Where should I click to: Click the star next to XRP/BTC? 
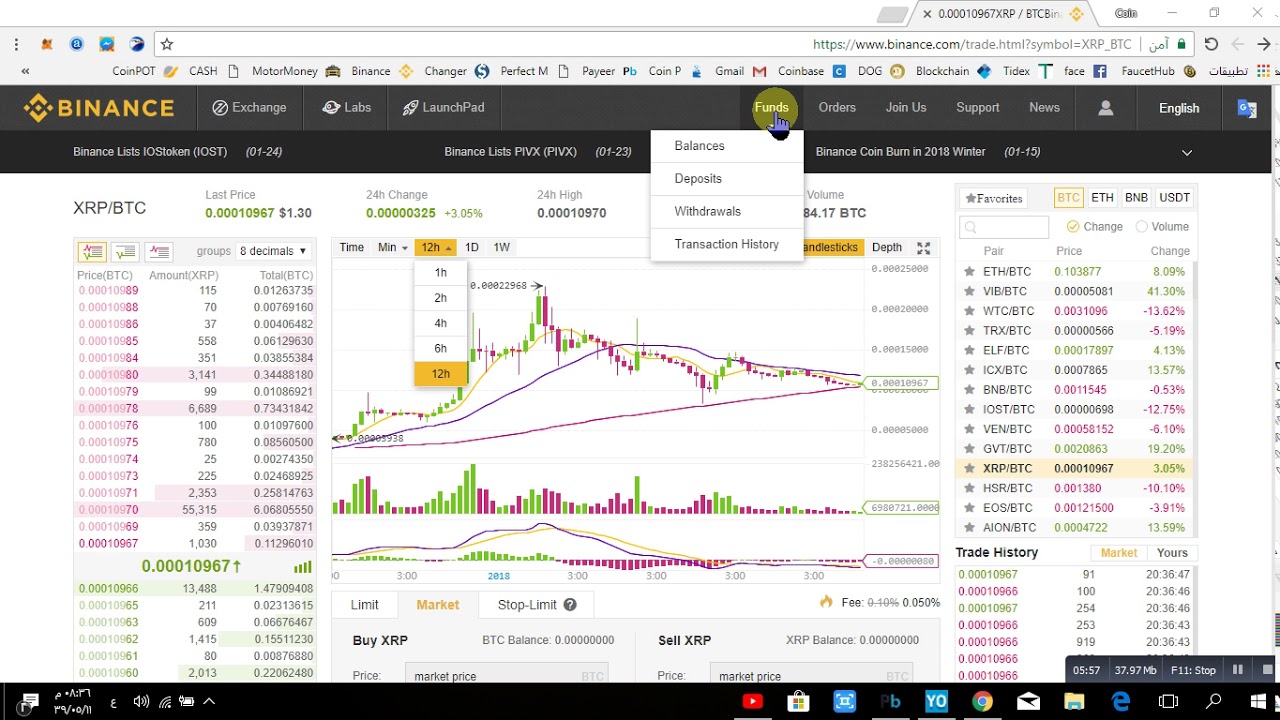pyautogui.click(x=969, y=468)
